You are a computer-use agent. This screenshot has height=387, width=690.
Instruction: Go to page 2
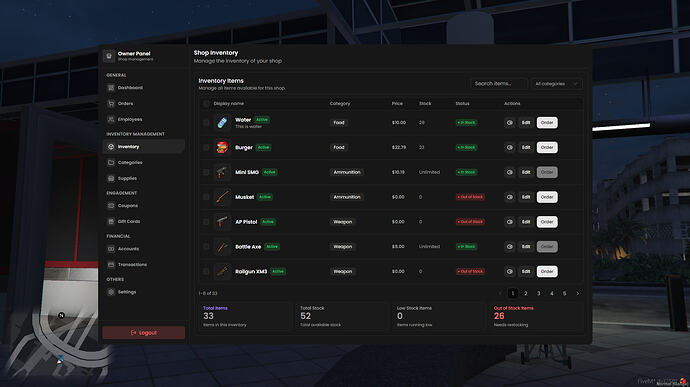tap(525, 293)
